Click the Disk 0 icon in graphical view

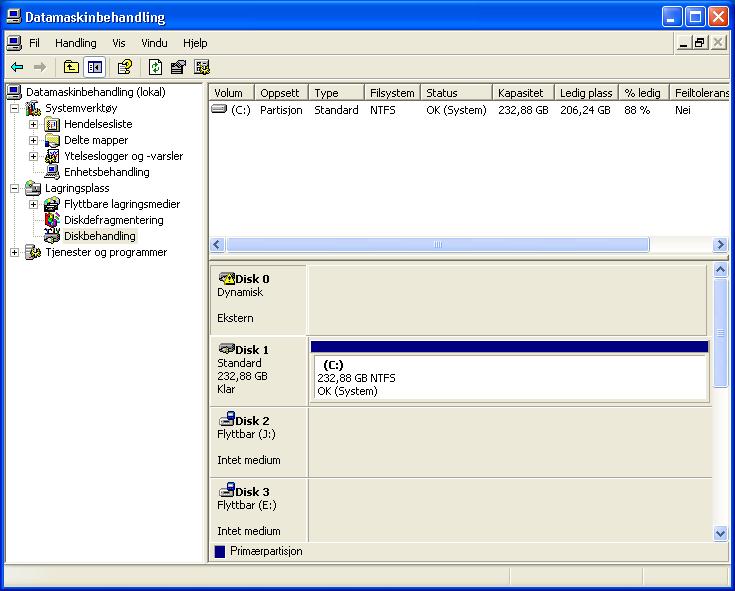click(x=226, y=278)
